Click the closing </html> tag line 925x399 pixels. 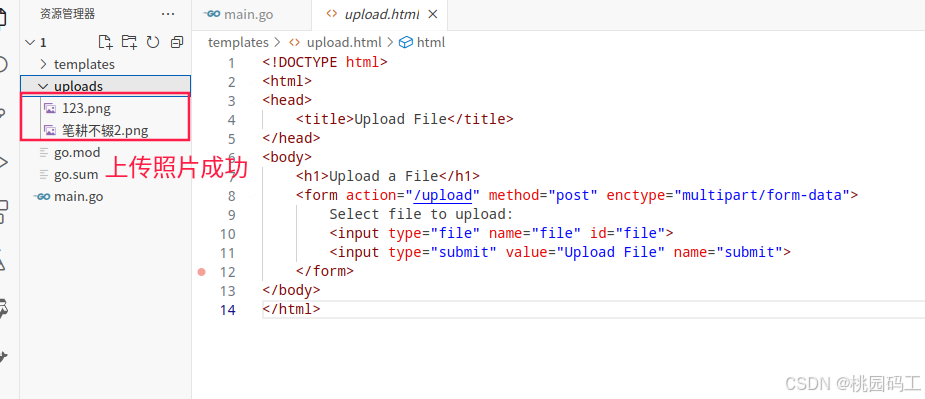tap(291, 309)
